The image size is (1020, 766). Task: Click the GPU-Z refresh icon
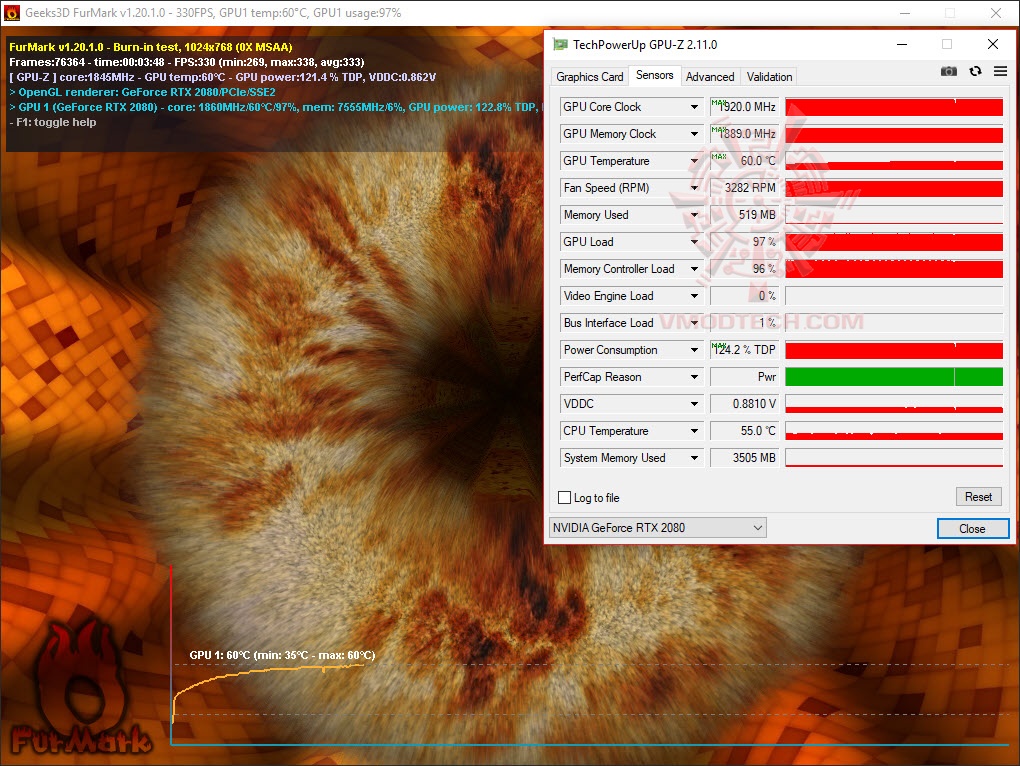975,72
